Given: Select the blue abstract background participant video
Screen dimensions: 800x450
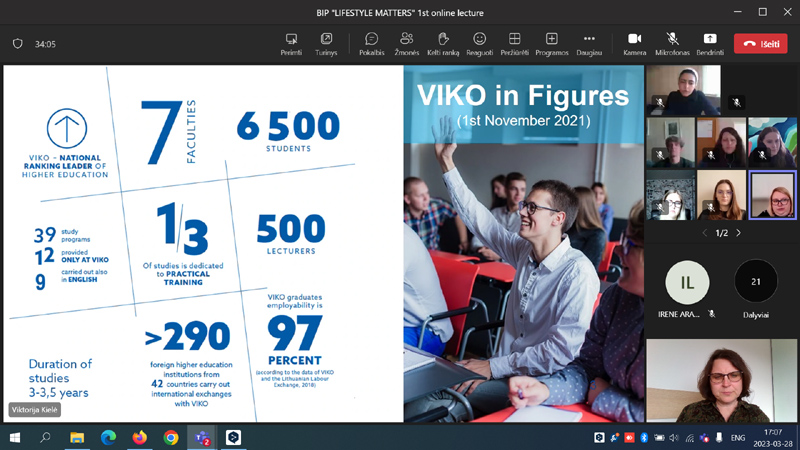Looking at the screenshot, I should coord(772,143).
